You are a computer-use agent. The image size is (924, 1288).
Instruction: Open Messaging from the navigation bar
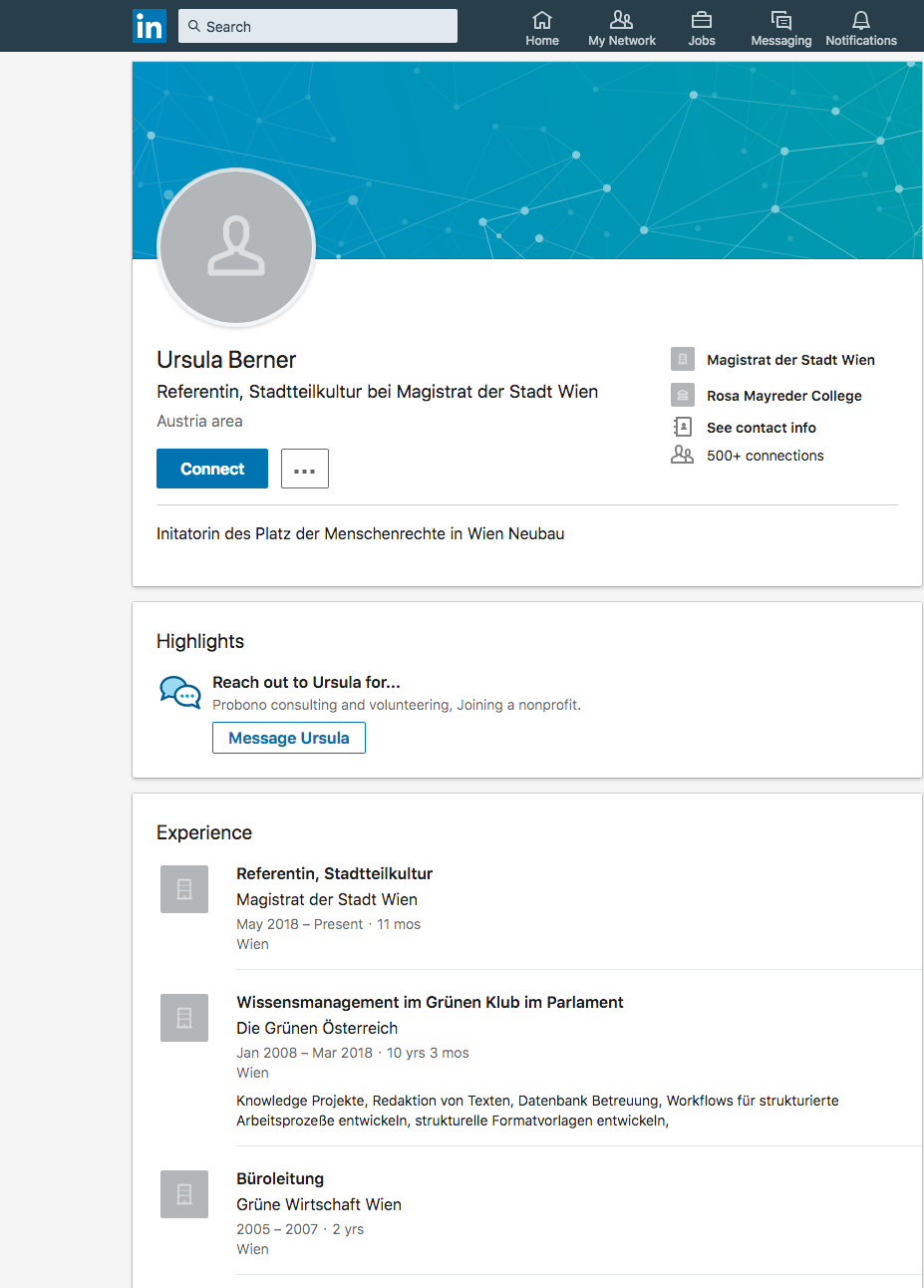(781, 28)
